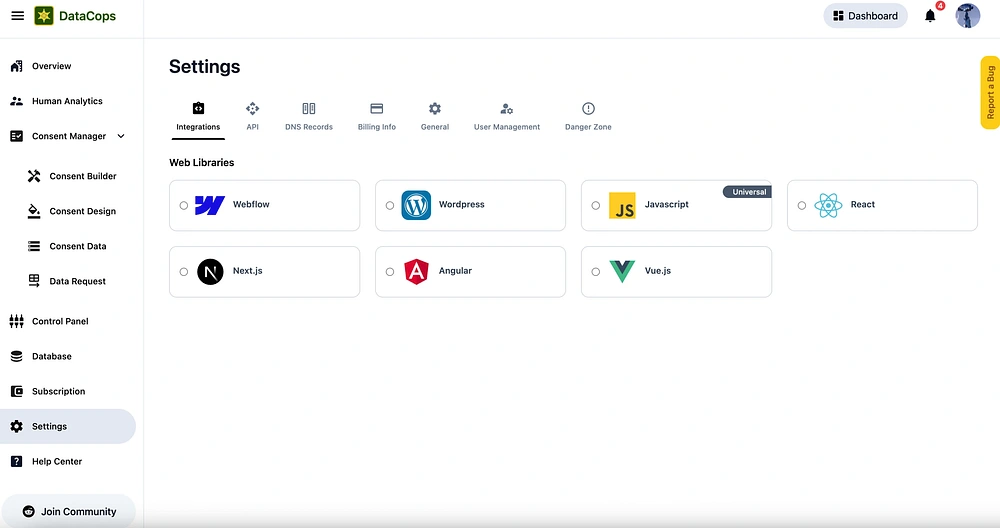Collapse the Consent Manager chevron
1000x528 pixels.
tap(121, 136)
